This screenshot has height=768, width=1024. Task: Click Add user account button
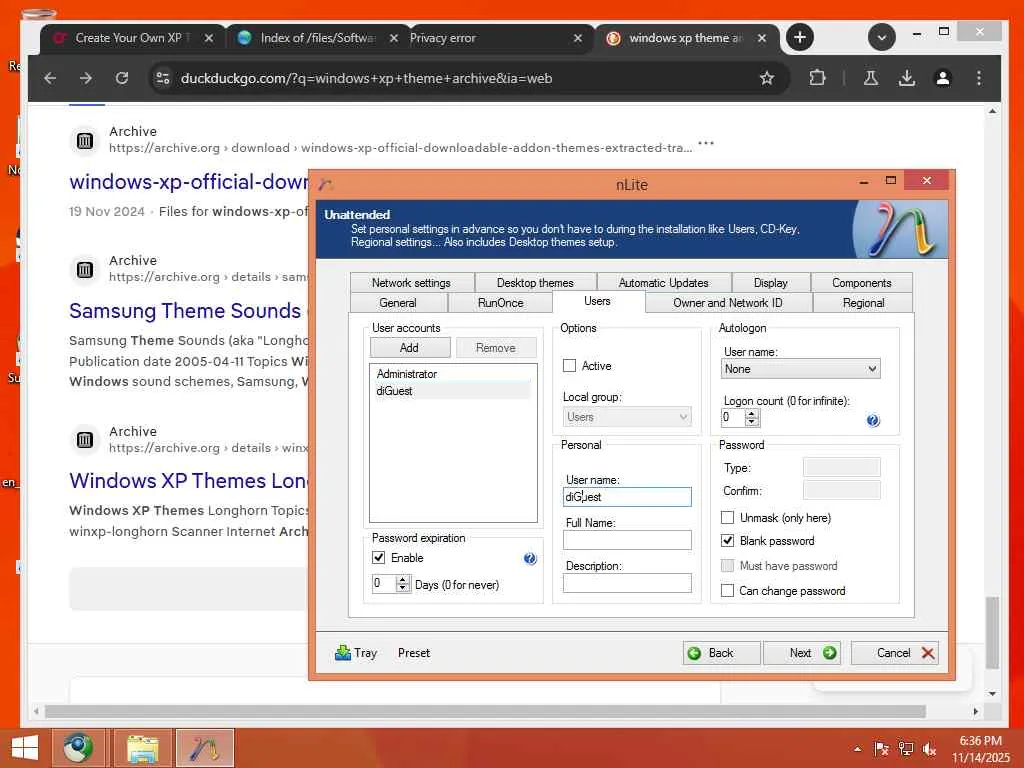tap(409, 348)
